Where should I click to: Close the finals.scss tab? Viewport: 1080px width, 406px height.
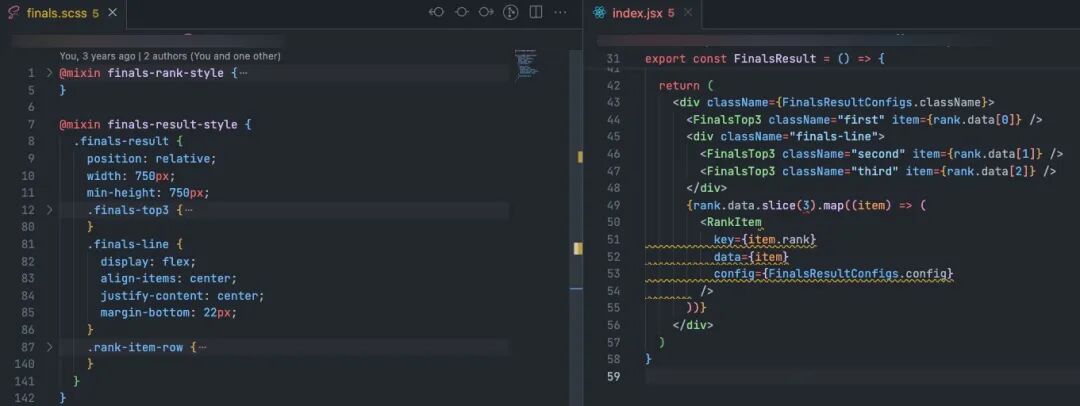[113, 12]
